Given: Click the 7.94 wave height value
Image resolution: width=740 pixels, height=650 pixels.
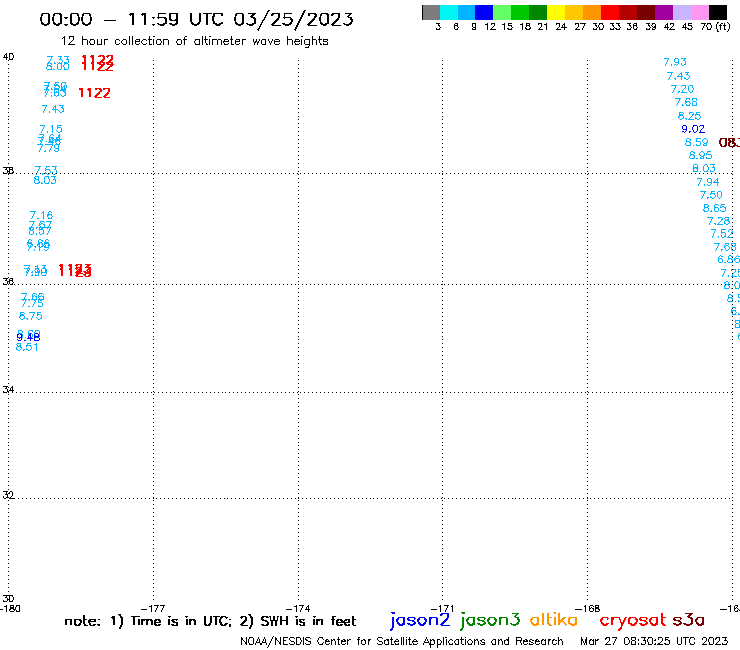Looking at the screenshot, I should pos(708,182).
